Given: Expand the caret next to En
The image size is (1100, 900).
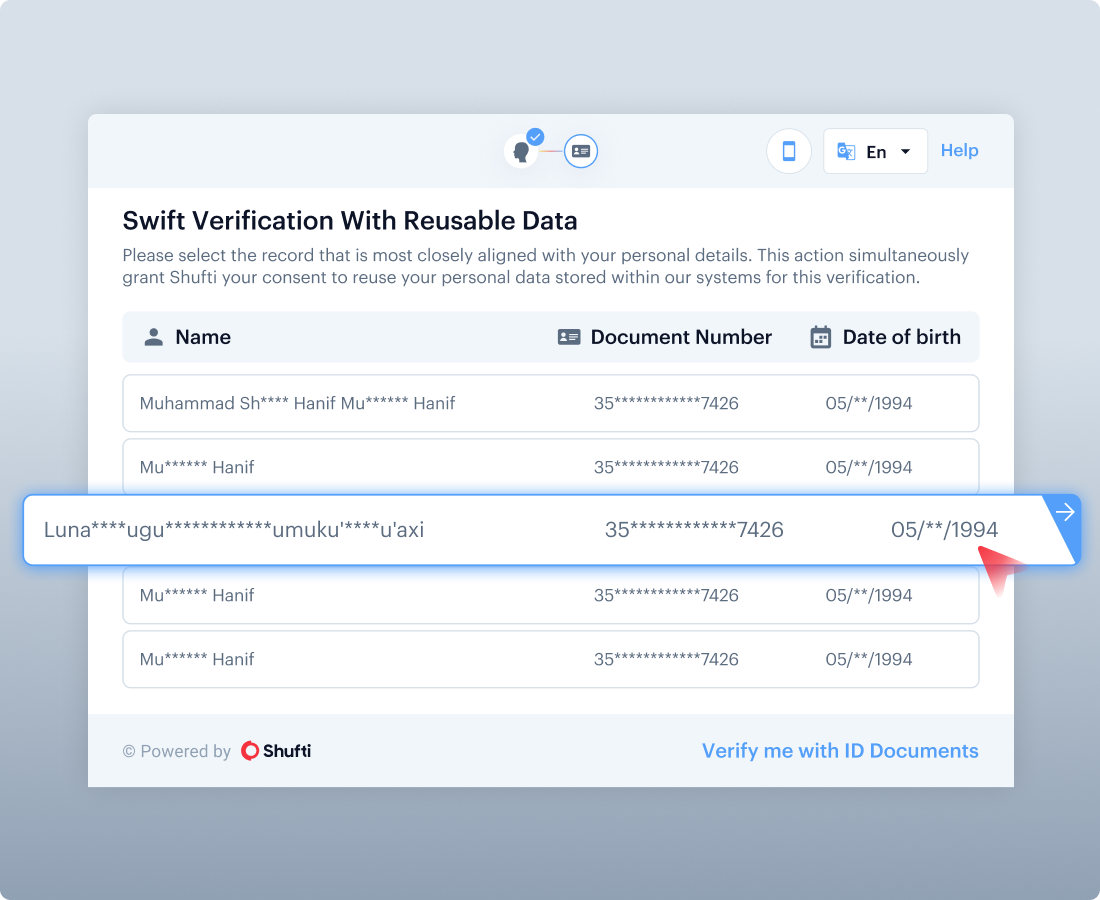Looking at the screenshot, I should pyautogui.click(x=906, y=152).
